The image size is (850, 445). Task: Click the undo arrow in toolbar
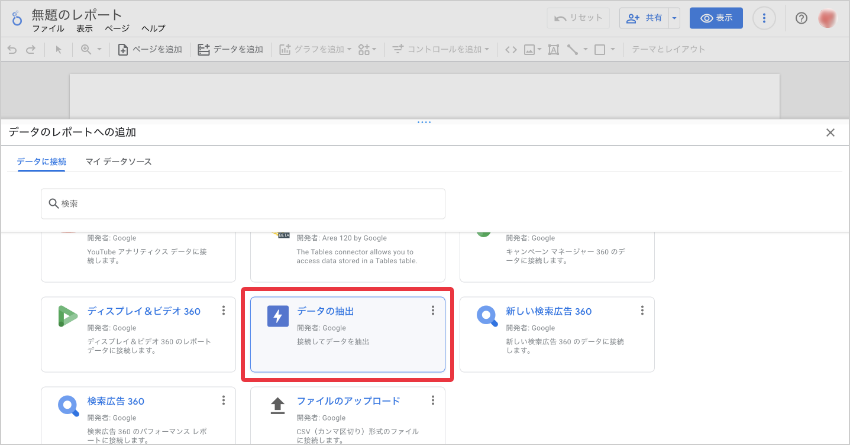click(12, 49)
